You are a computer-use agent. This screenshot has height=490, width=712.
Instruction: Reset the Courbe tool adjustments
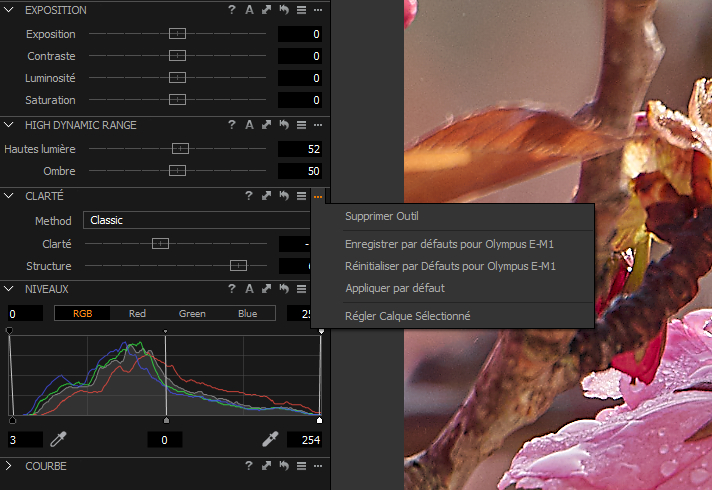click(x=284, y=465)
